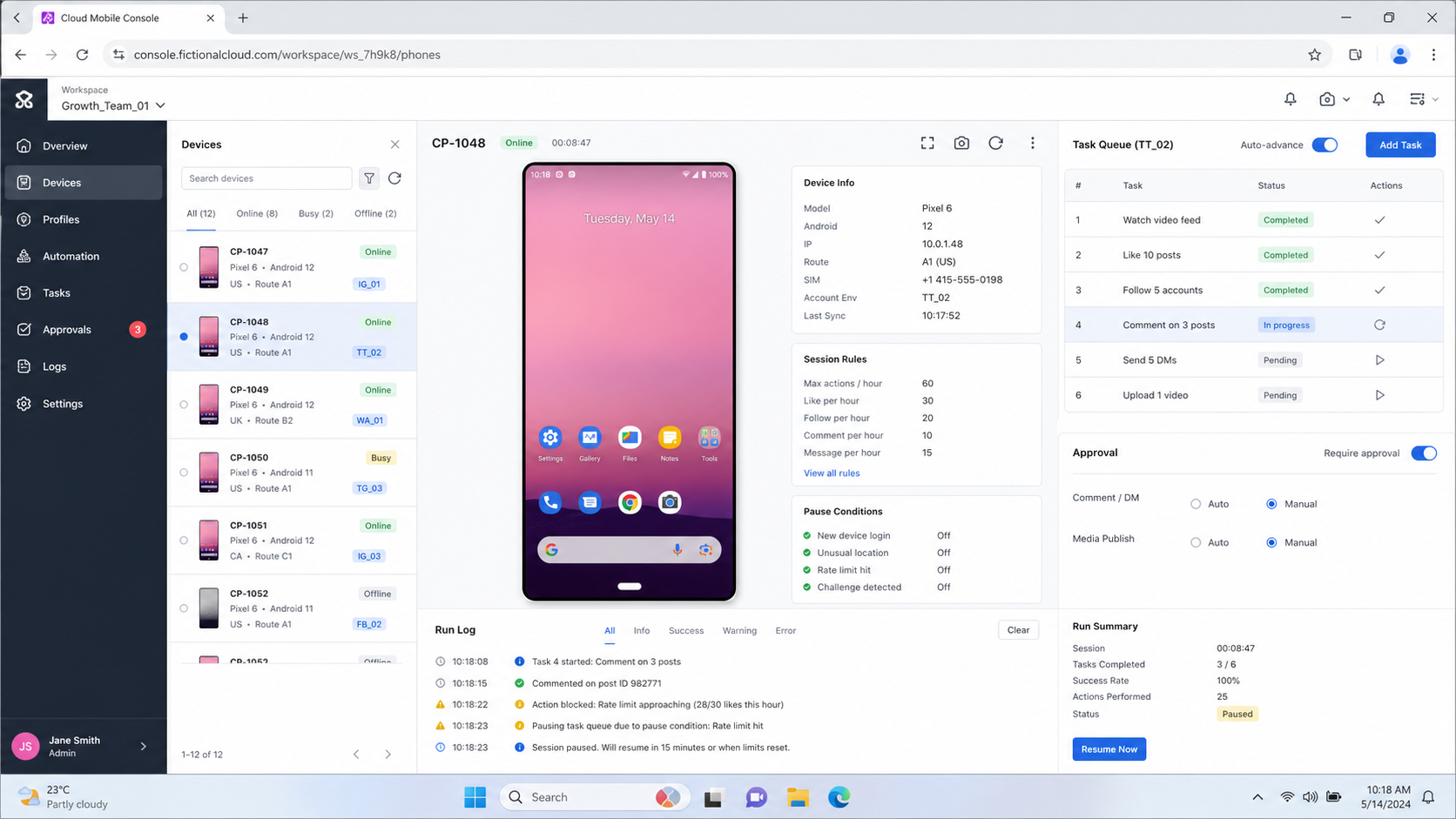Show the Online (8) devices tab
The width and height of the screenshot is (1456, 819).
click(257, 213)
